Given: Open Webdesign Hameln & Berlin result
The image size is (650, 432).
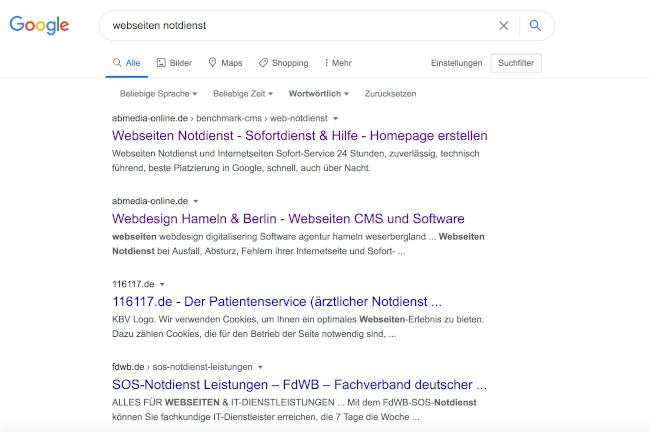Looking at the screenshot, I should tap(288, 218).
